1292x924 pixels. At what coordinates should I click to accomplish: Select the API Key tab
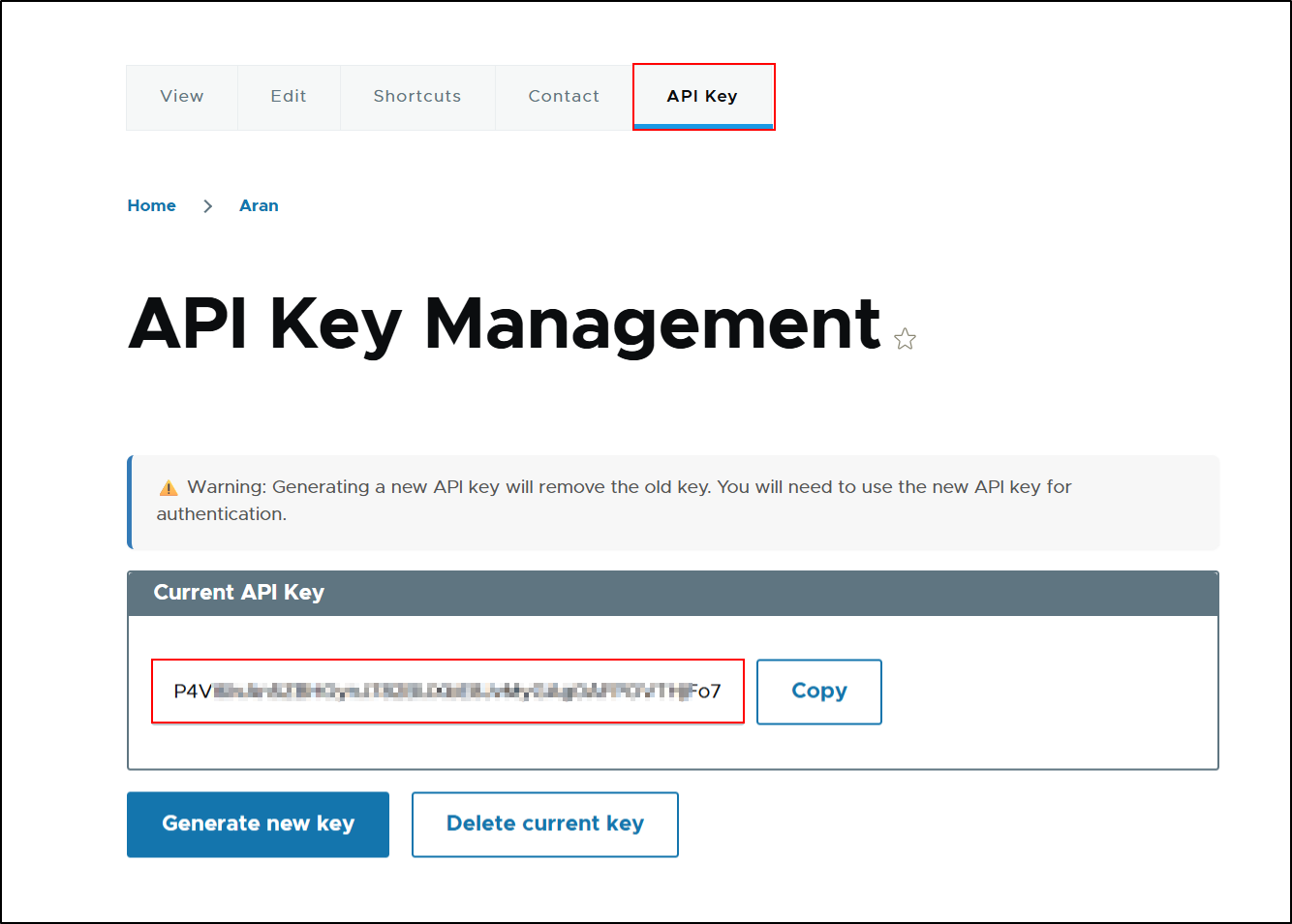click(701, 96)
